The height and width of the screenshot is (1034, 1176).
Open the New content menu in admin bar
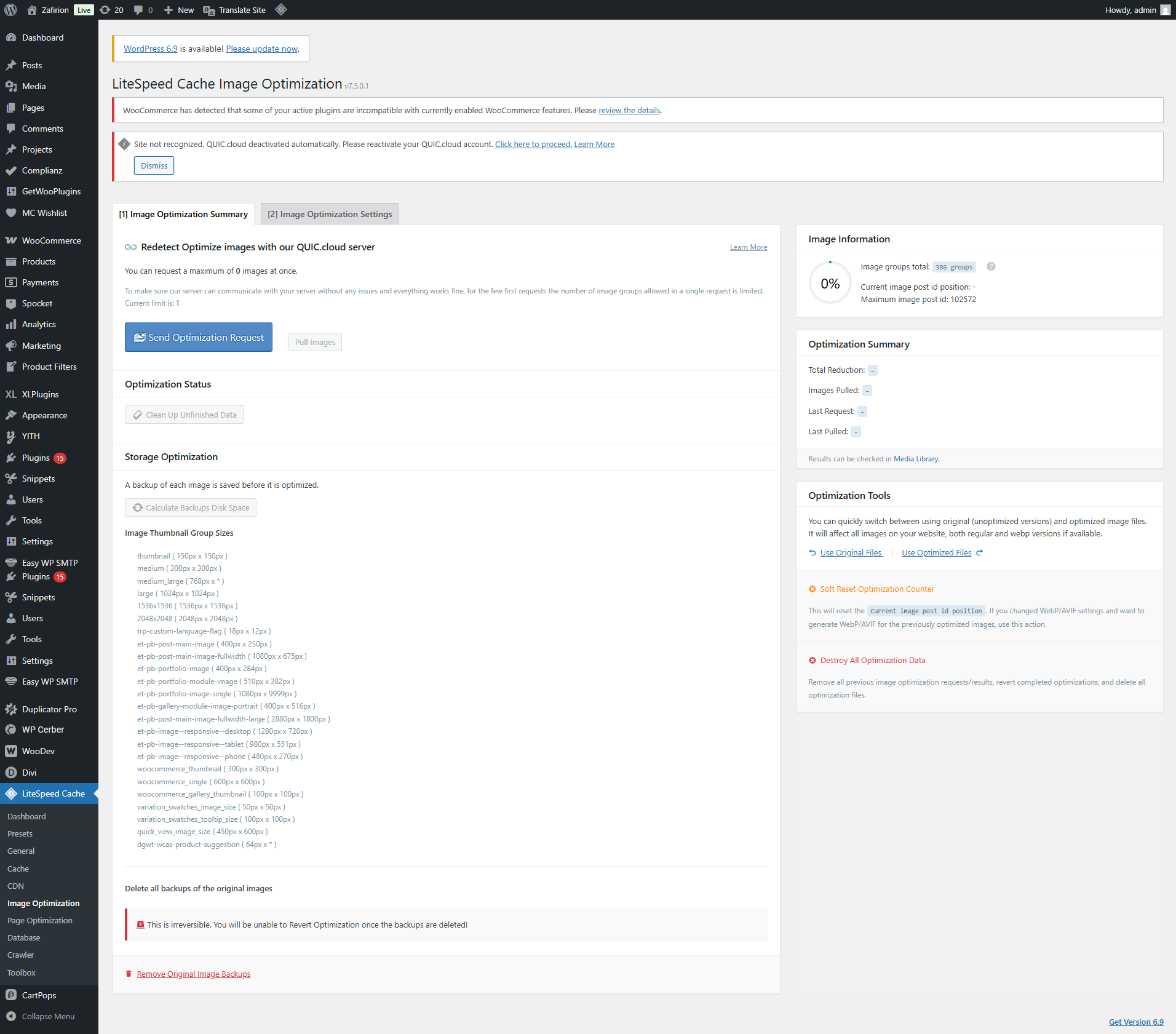point(179,10)
